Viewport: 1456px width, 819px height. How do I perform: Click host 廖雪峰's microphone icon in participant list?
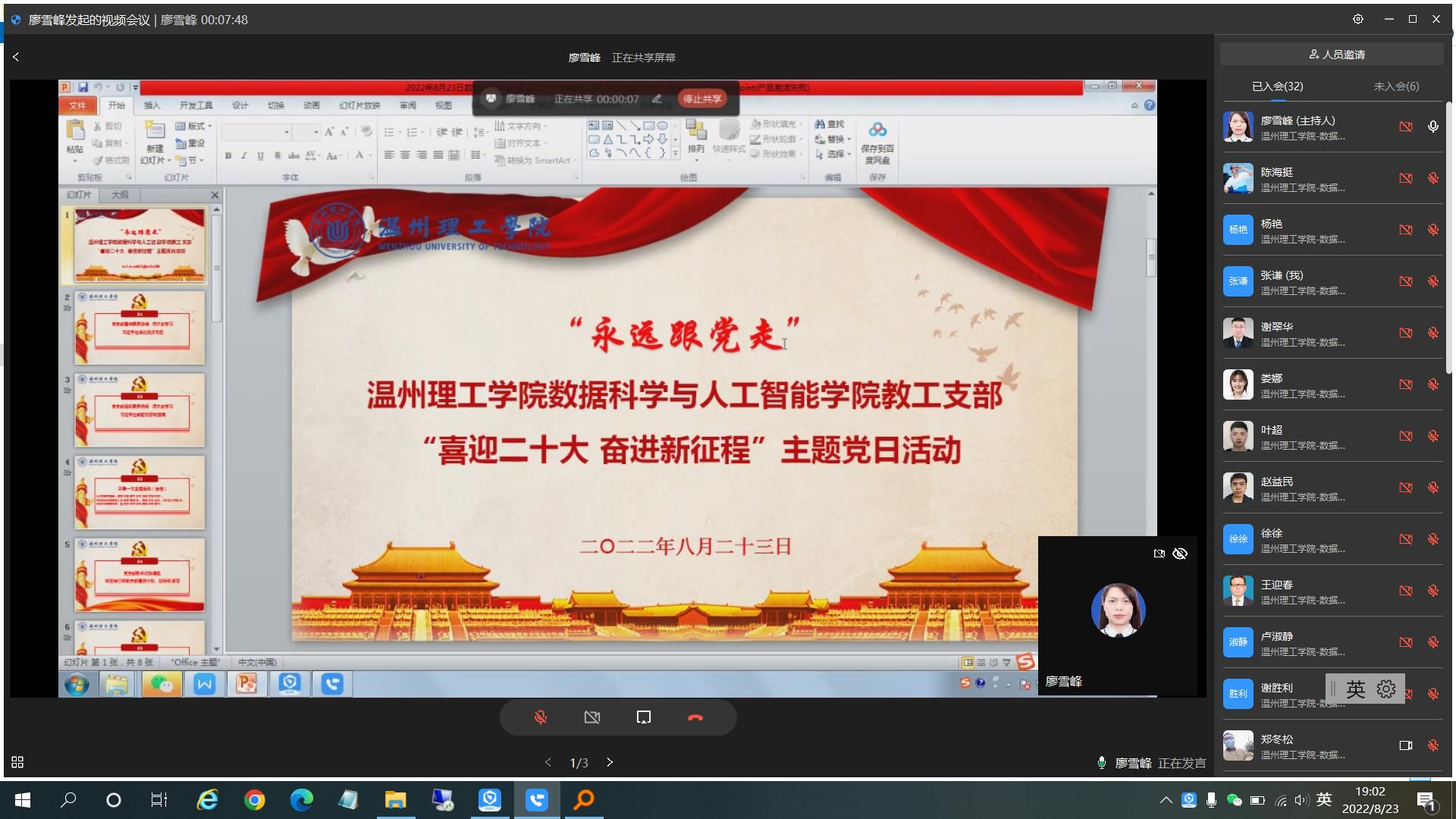[x=1432, y=127]
